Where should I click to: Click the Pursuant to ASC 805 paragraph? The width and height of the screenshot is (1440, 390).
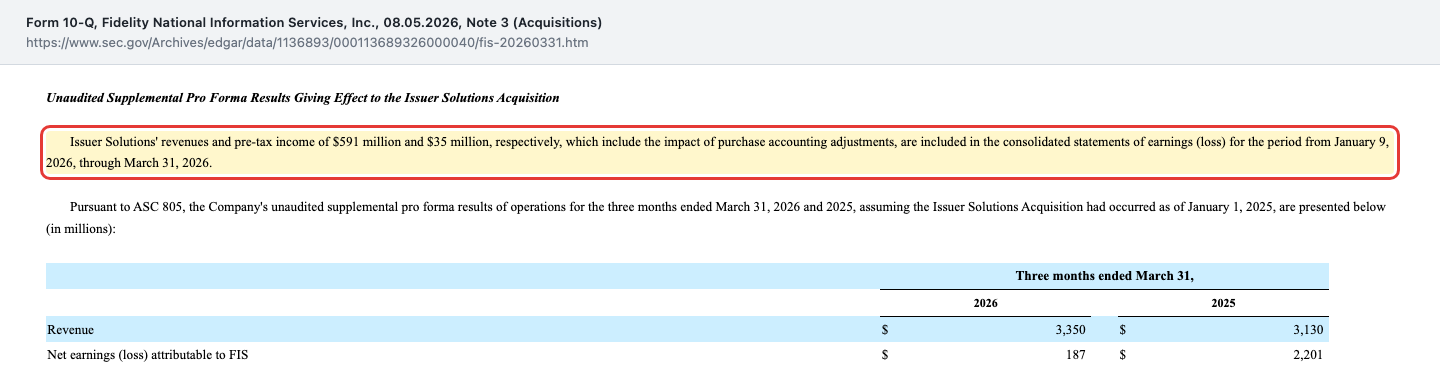coord(716,218)
